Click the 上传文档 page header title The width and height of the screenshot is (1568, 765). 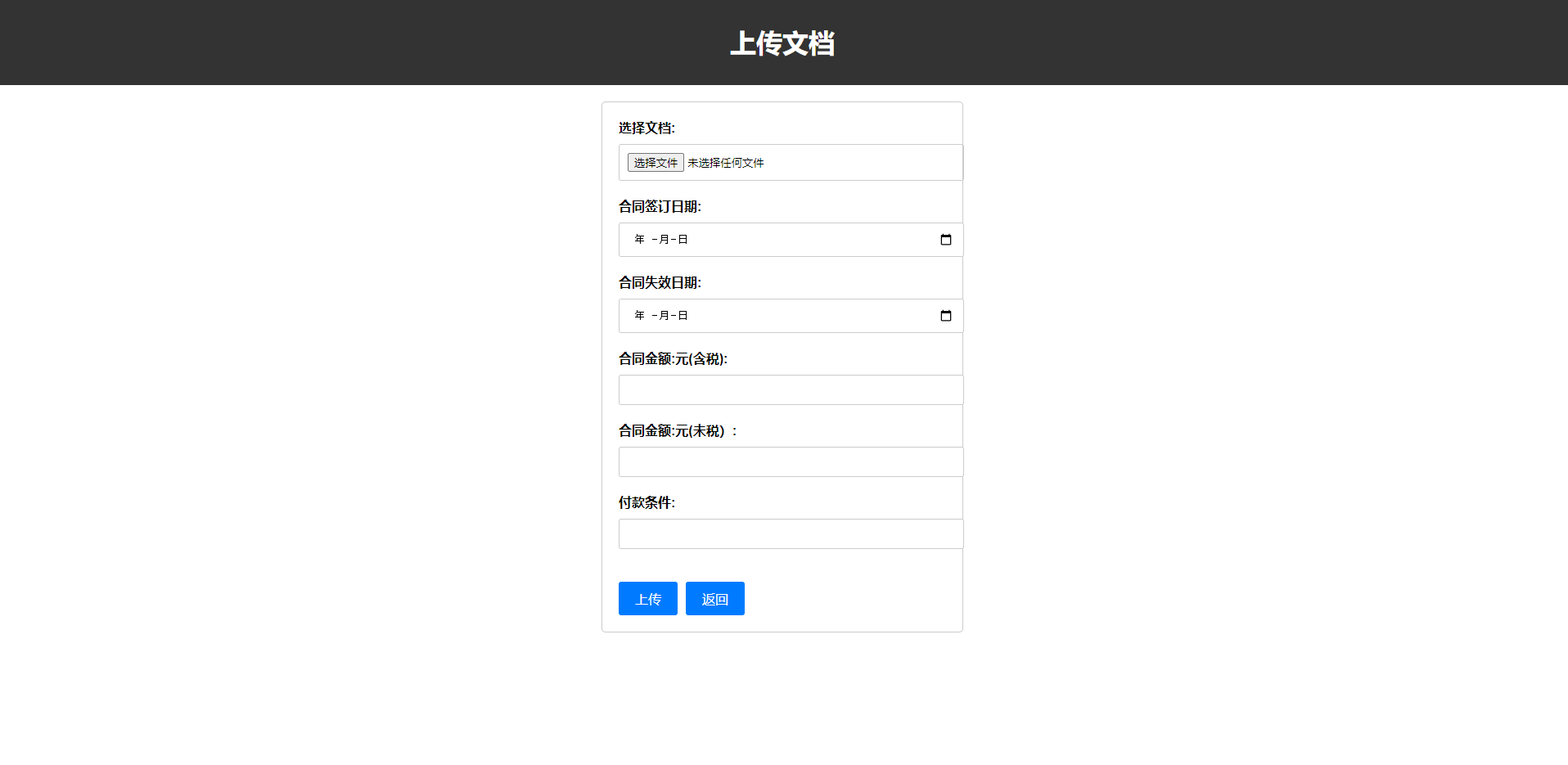(x=782, y=43)
